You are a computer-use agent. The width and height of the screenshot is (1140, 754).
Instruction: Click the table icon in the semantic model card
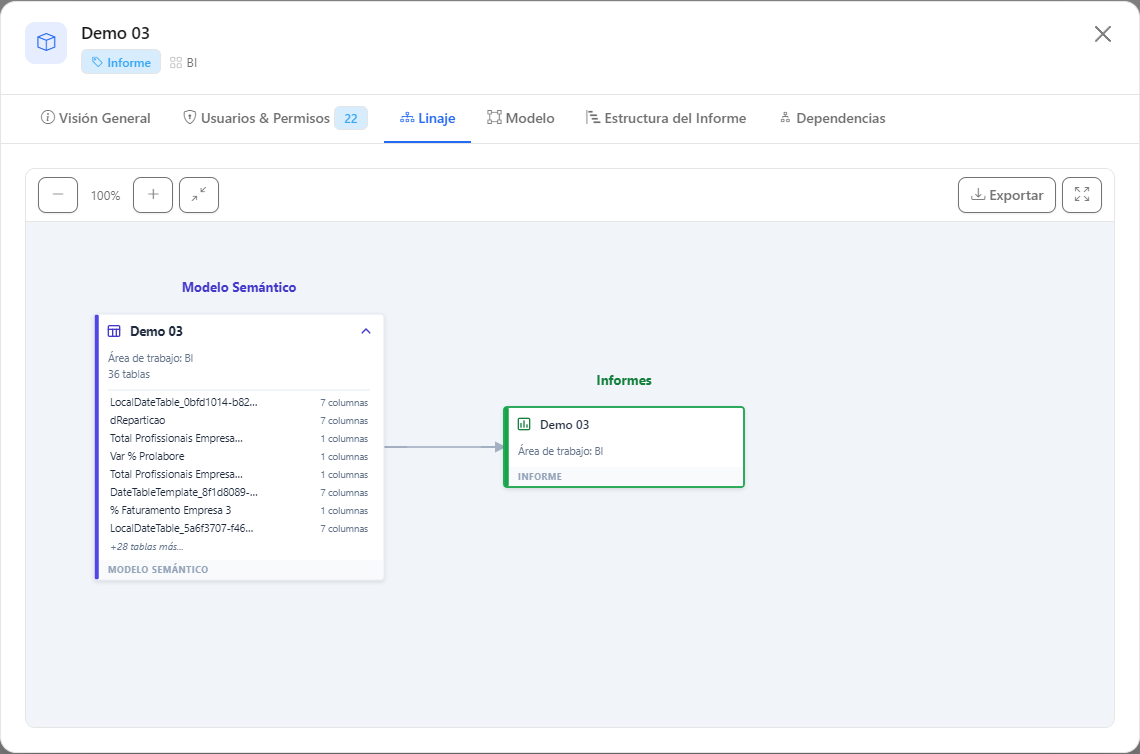coord(114,332)
